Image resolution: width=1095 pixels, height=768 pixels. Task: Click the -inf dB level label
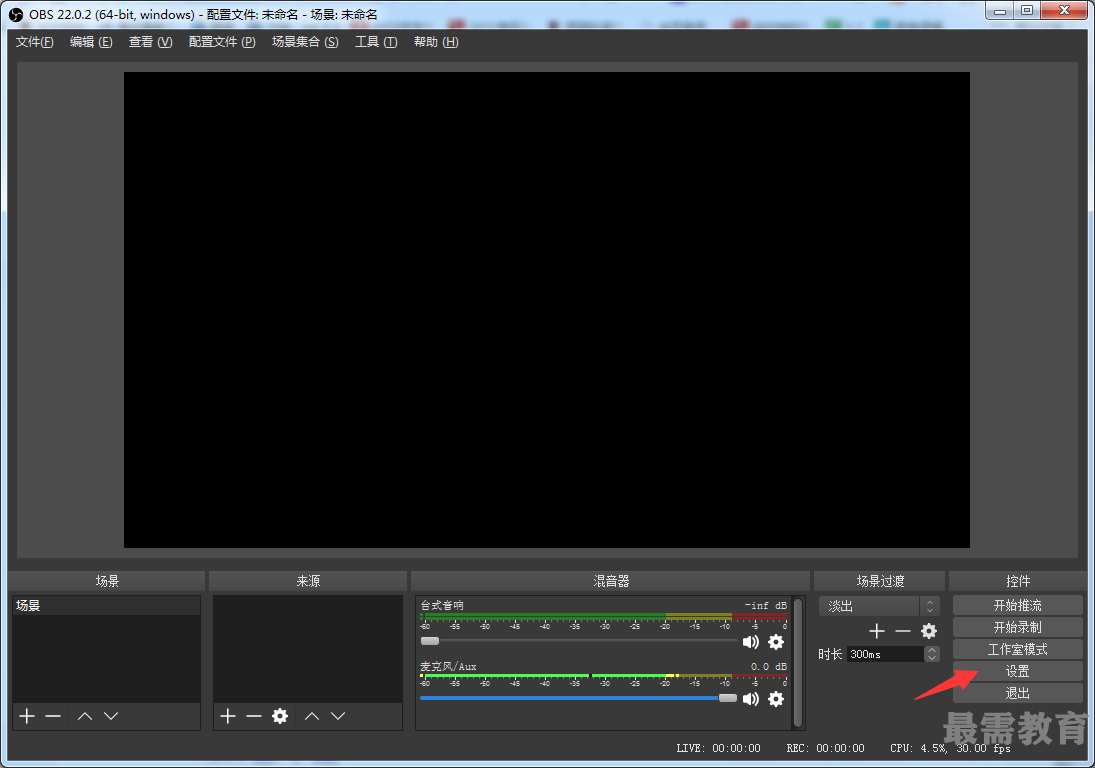pyautogui.click(x=765, y=605)
